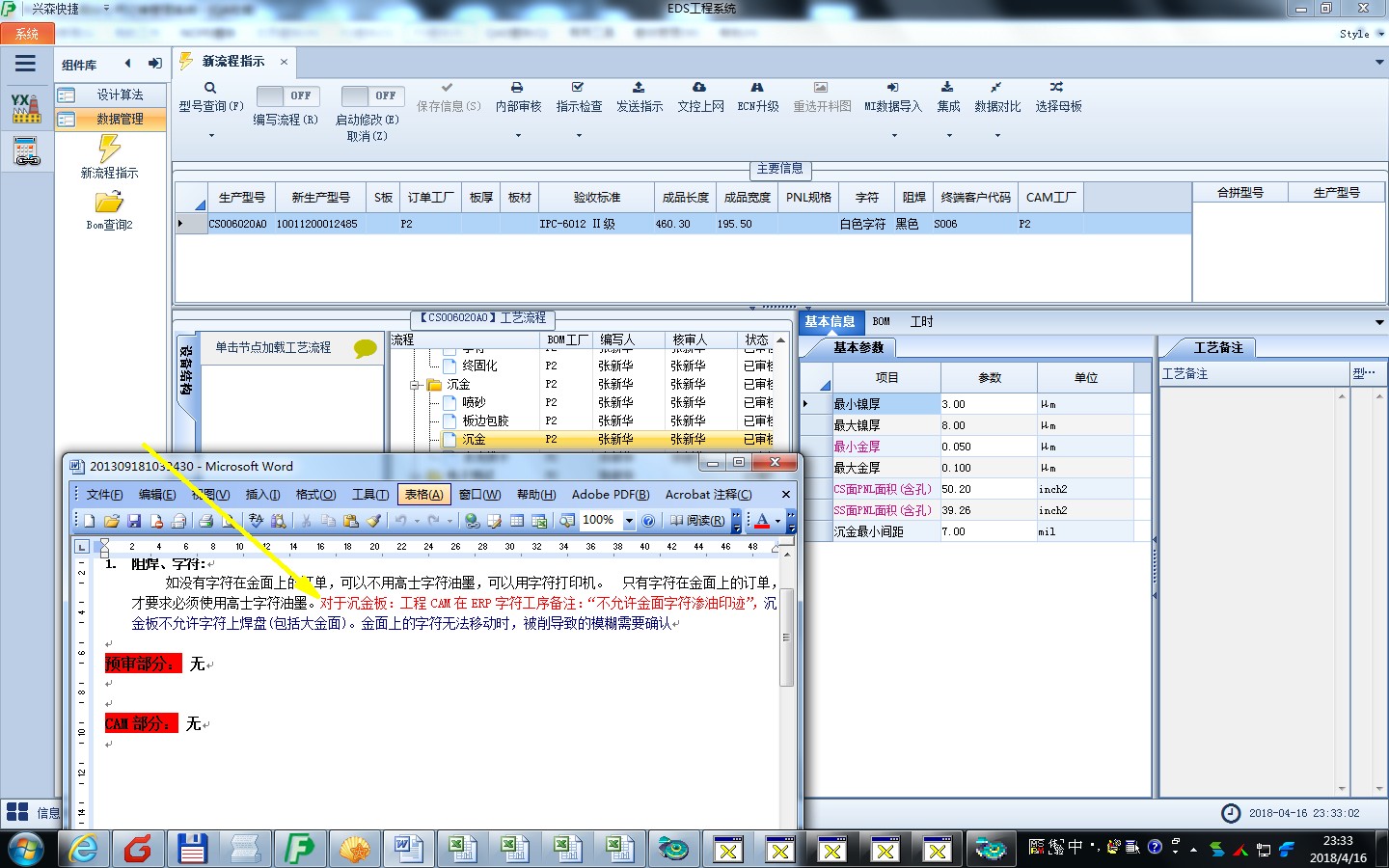Click the pin icon beside 组件库
Image resolution: width=1389 pixels, height=868 pixels.
coord(155,64)
